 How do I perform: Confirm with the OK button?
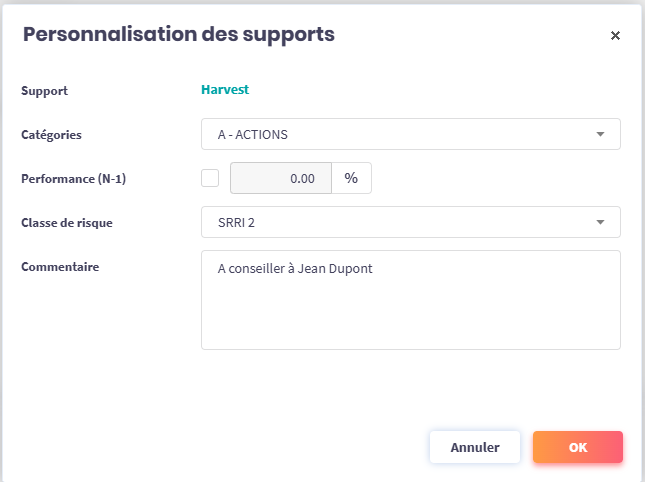tap(578, 447)
